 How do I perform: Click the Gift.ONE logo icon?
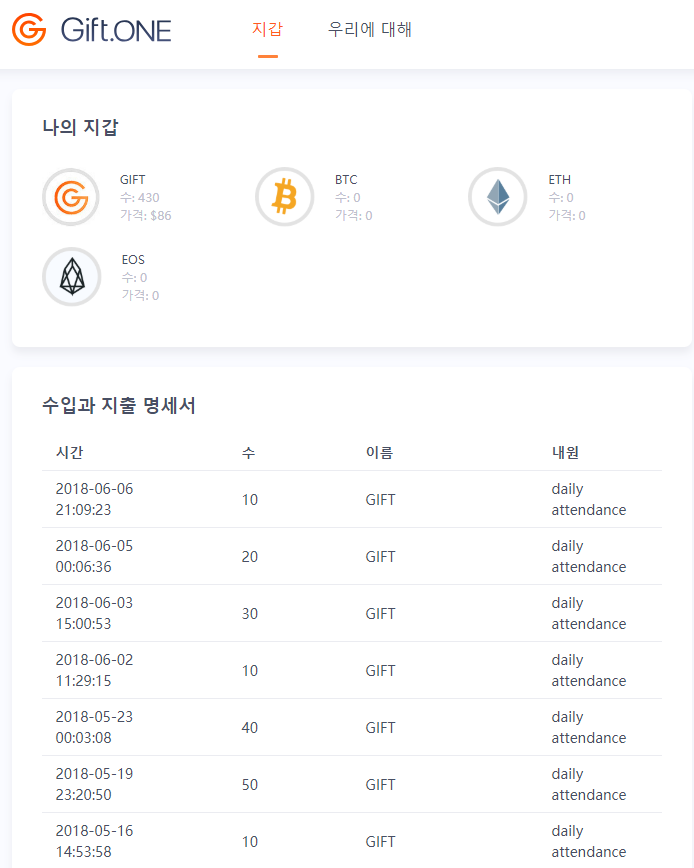[x=29, y=30]
